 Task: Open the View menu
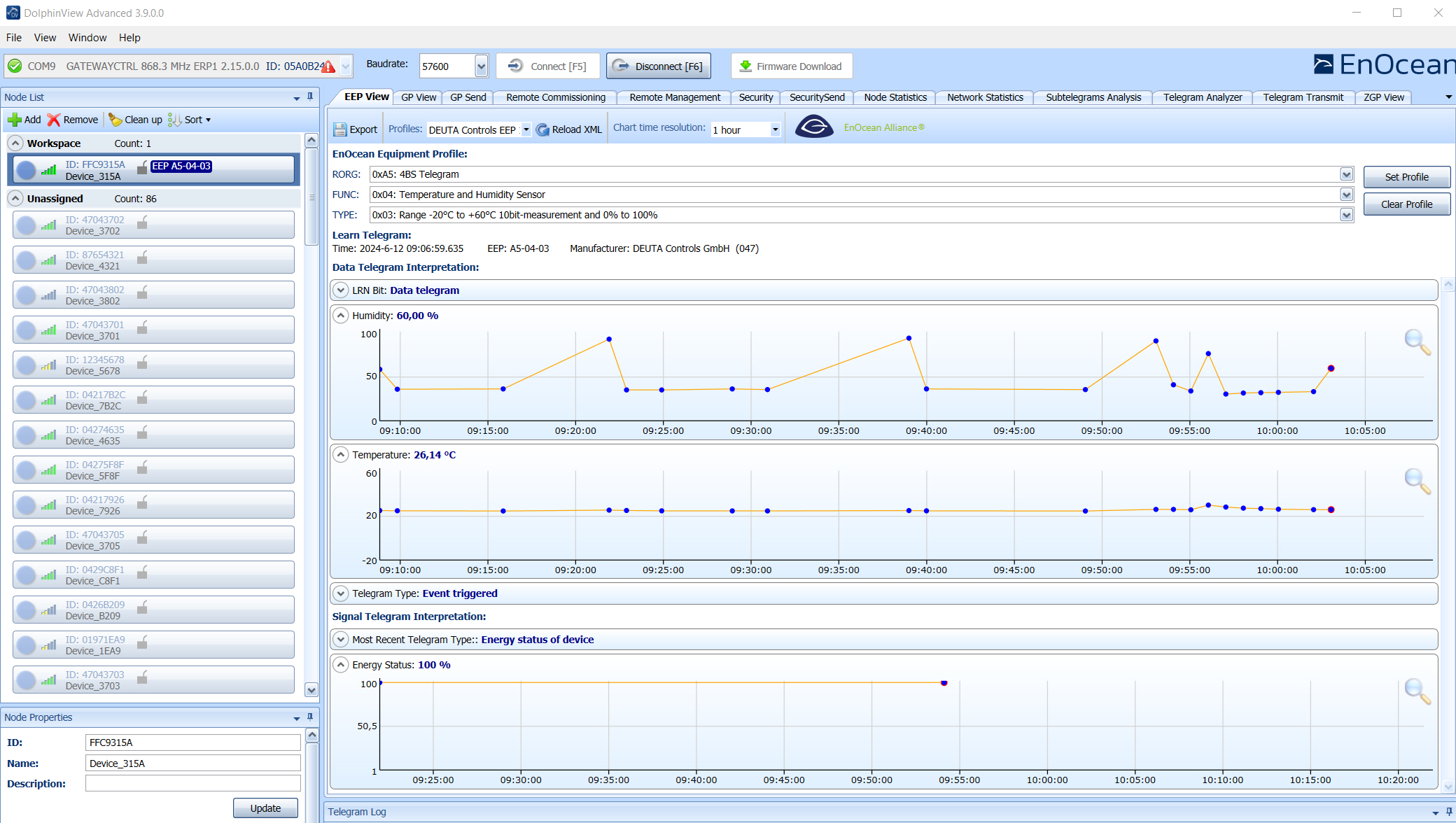45,37
